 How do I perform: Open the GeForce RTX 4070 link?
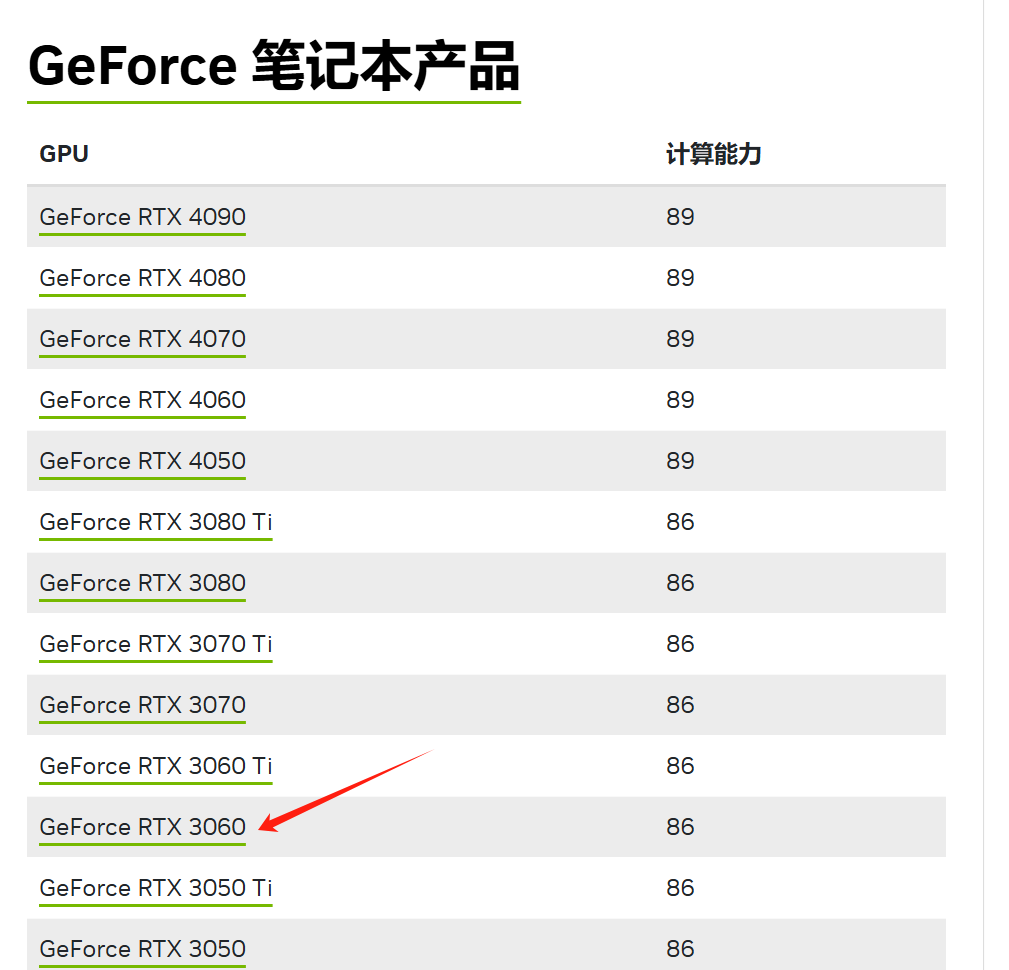point(142,339)
